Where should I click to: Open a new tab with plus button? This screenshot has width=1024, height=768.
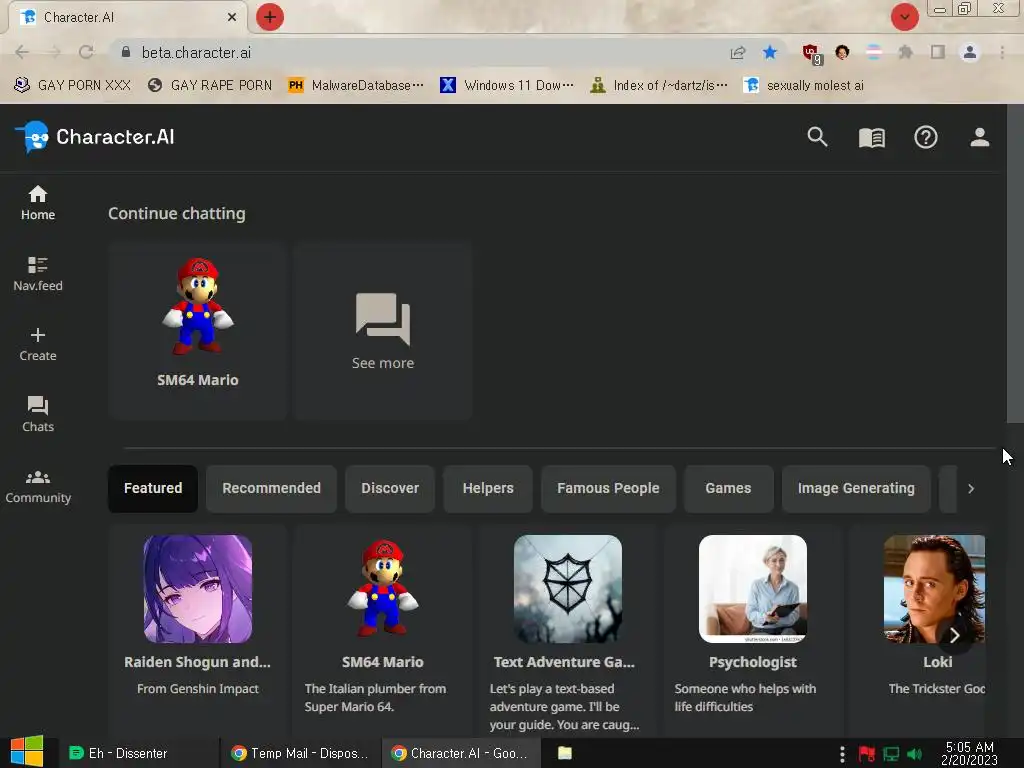click(x=270, y=17)
